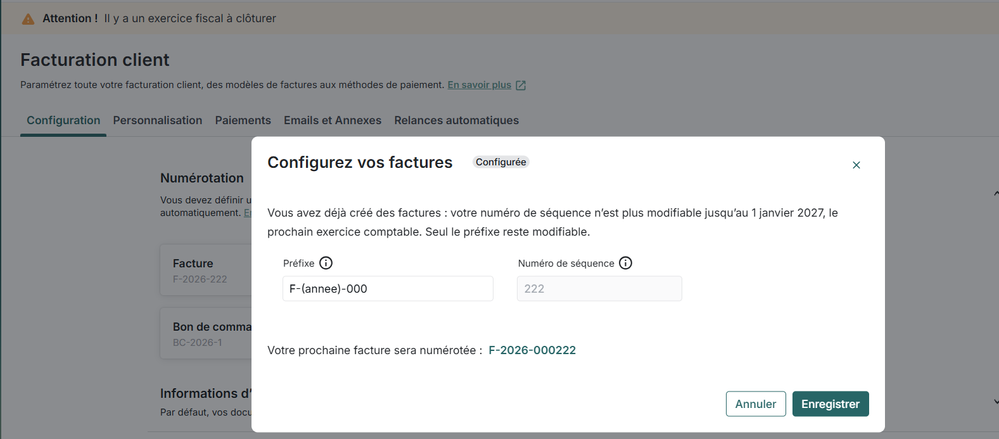The image size is (999, 439).
Task: Follow the En savoir plus link
Action: (x=479, y=85)
